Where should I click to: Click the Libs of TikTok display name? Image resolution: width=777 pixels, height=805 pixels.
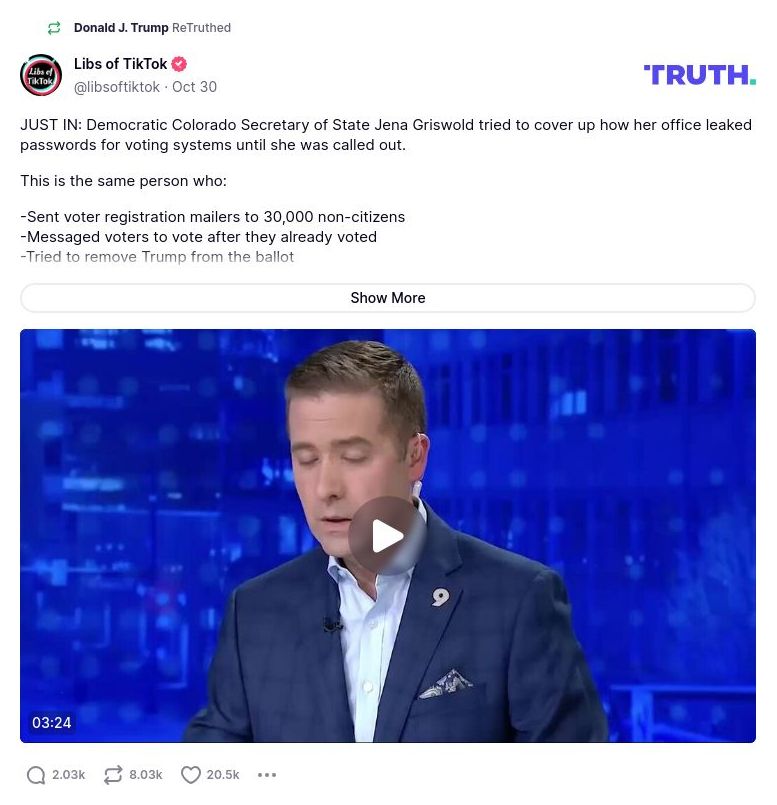120,64
